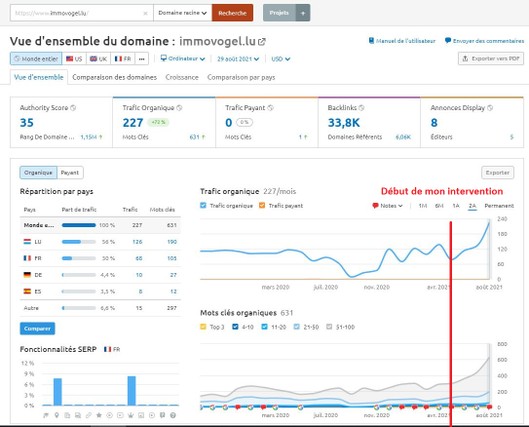Click the Exporter button above the chart

[498, 173]
